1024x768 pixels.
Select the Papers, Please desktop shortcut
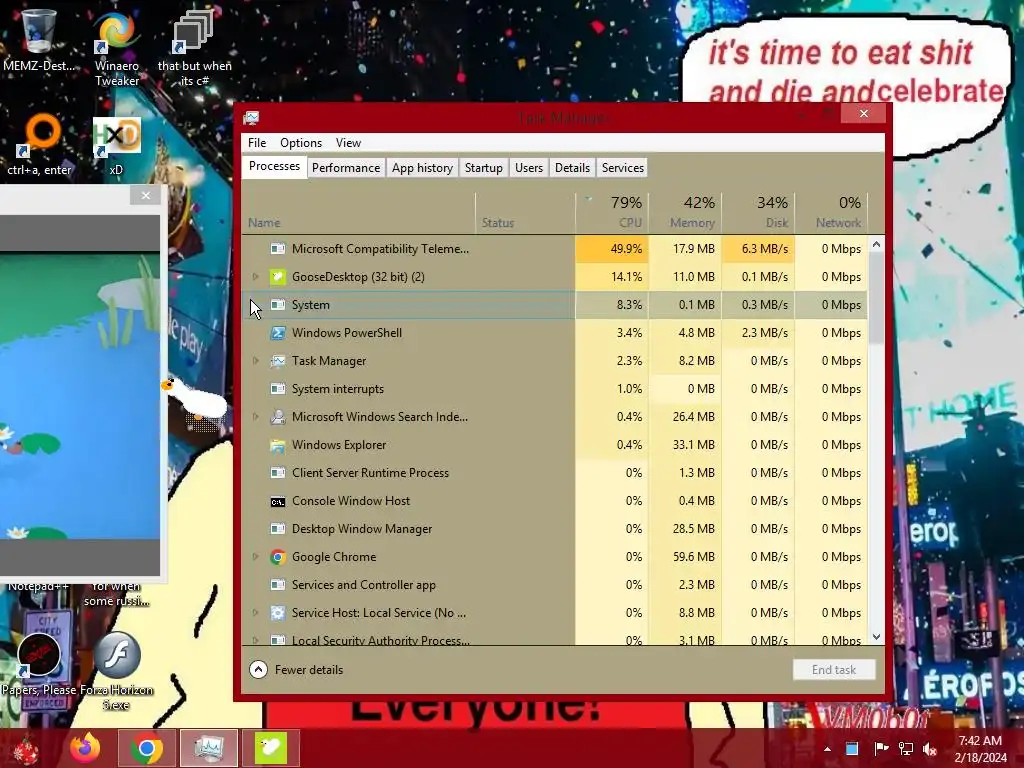(x=39, y=665)
